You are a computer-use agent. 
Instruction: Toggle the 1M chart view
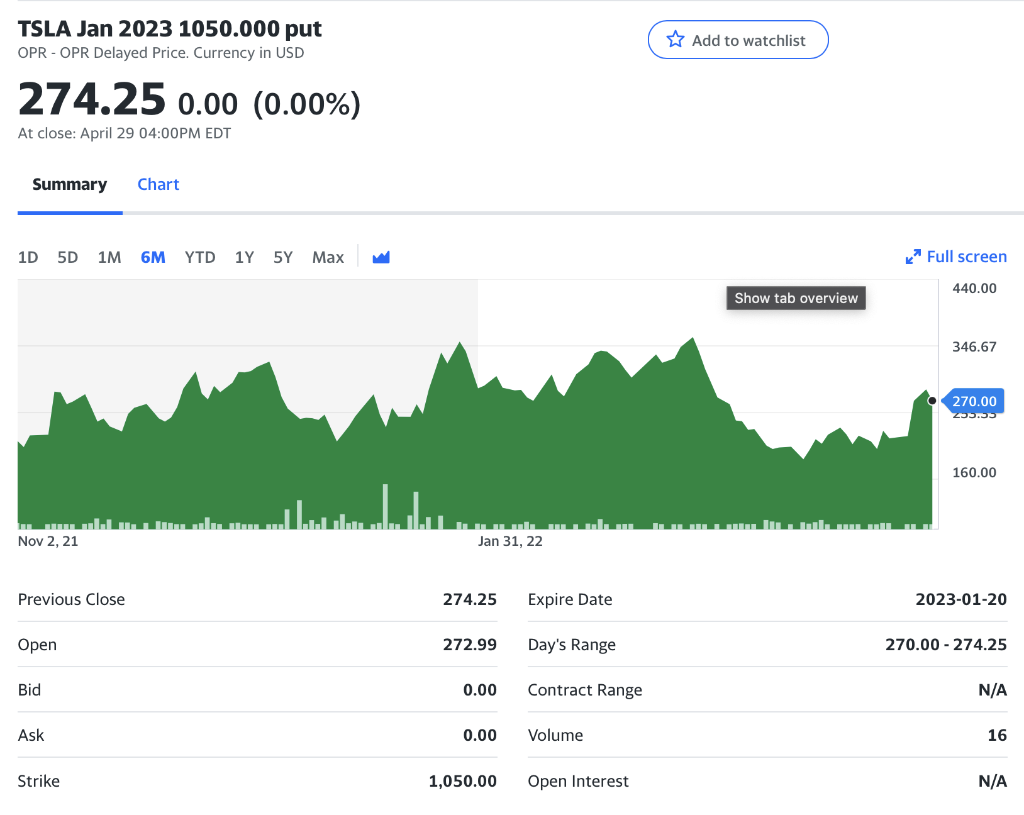(x=109, y=257)
